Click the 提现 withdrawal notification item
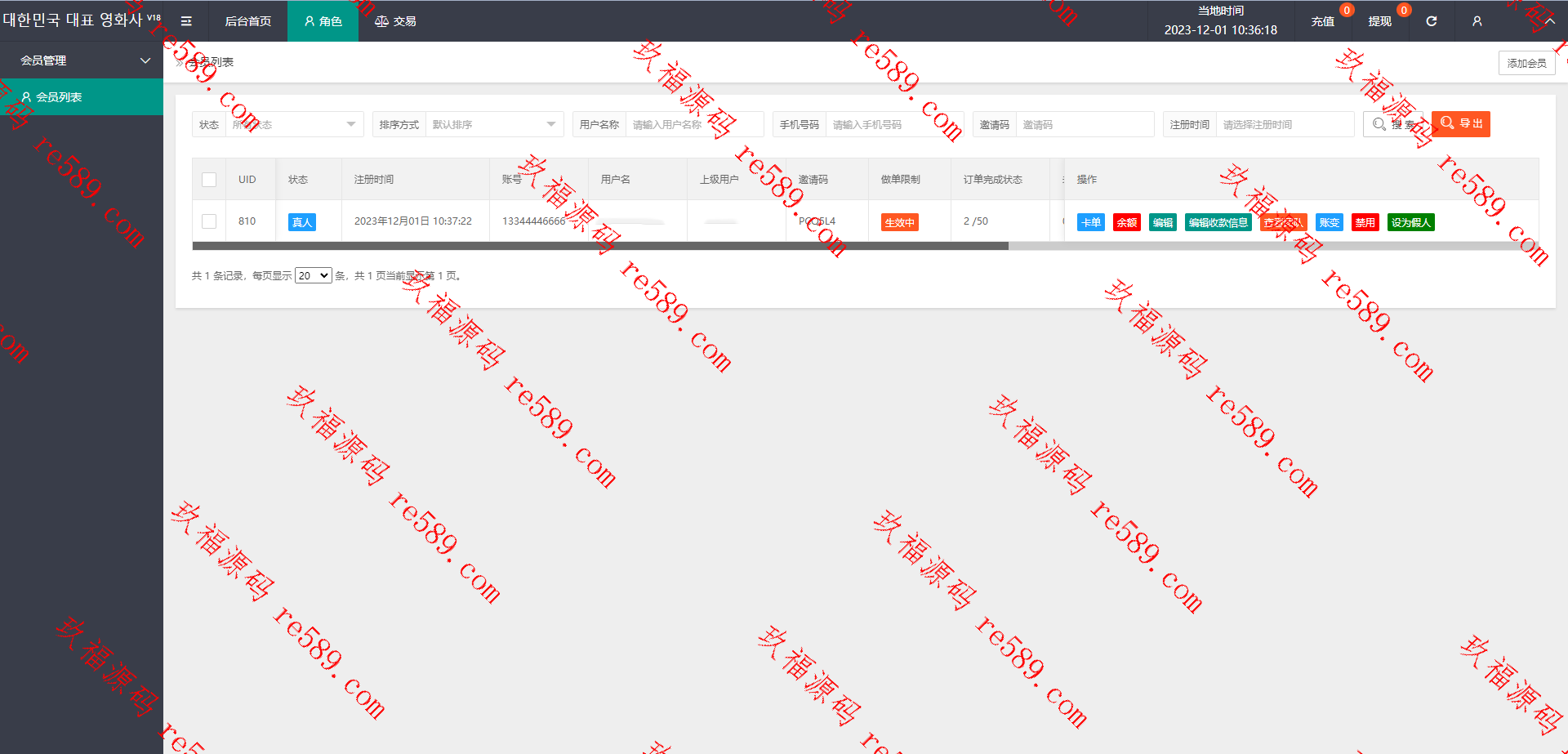 (1380, 21)
